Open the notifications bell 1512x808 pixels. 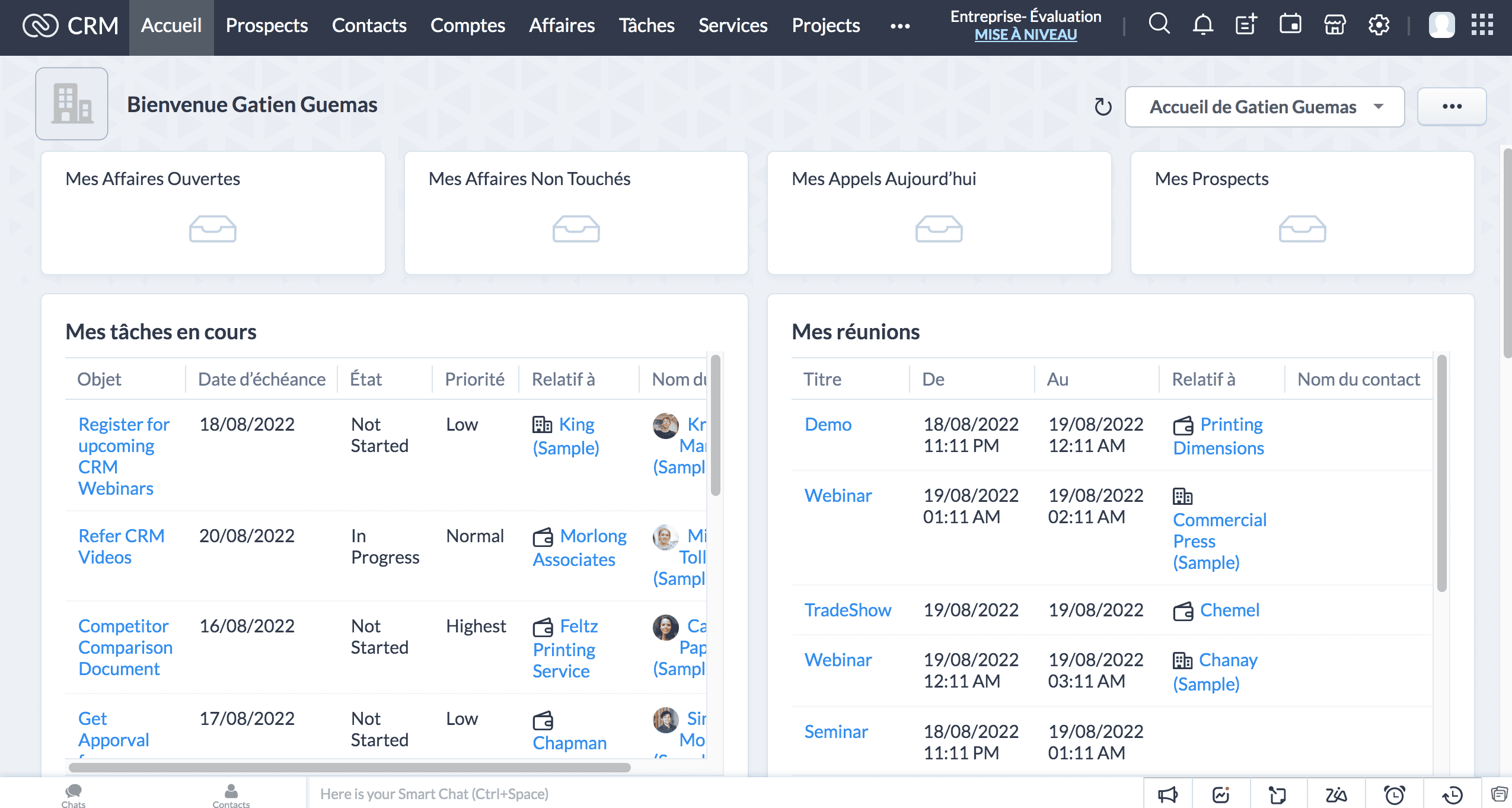pos(1202,25)
